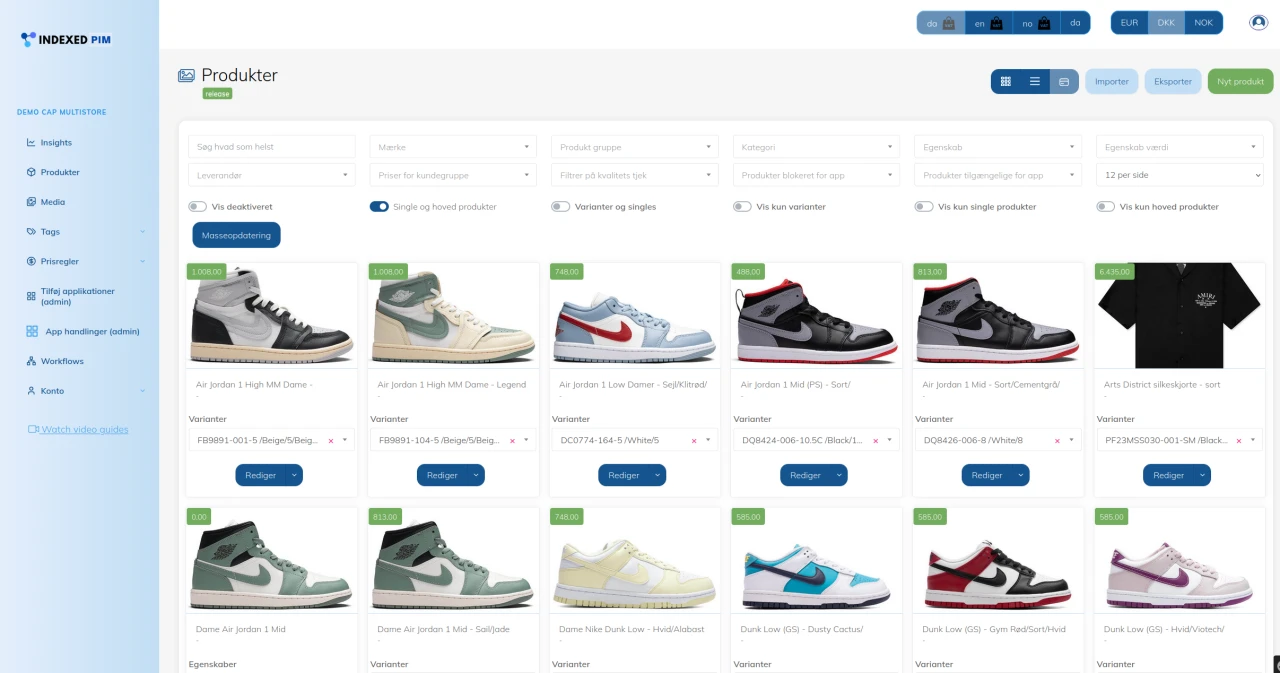Click the 'Søg hvad som helst' search field
Image resolution: width=1280 pixels, height=673 pixels.
272,147
